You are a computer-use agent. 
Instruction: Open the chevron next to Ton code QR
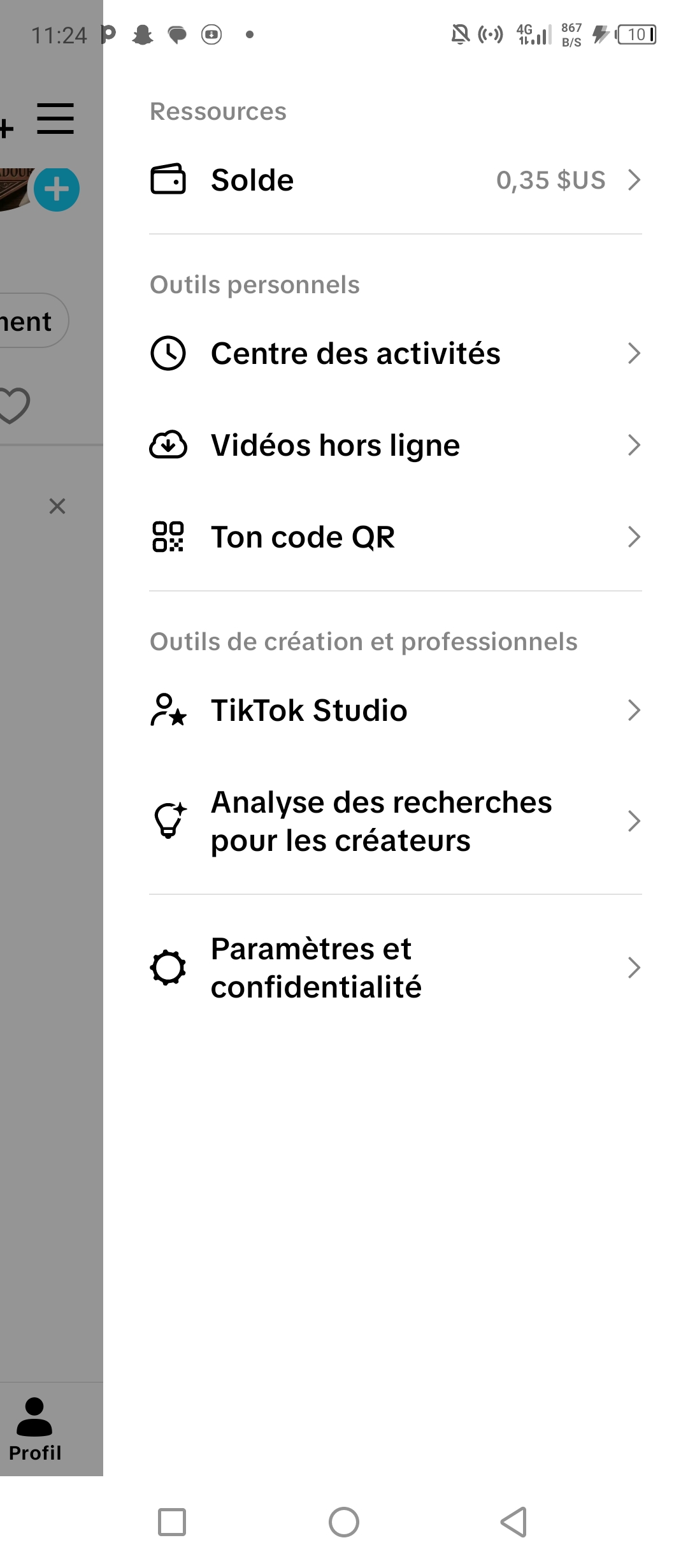click(634, 537)
